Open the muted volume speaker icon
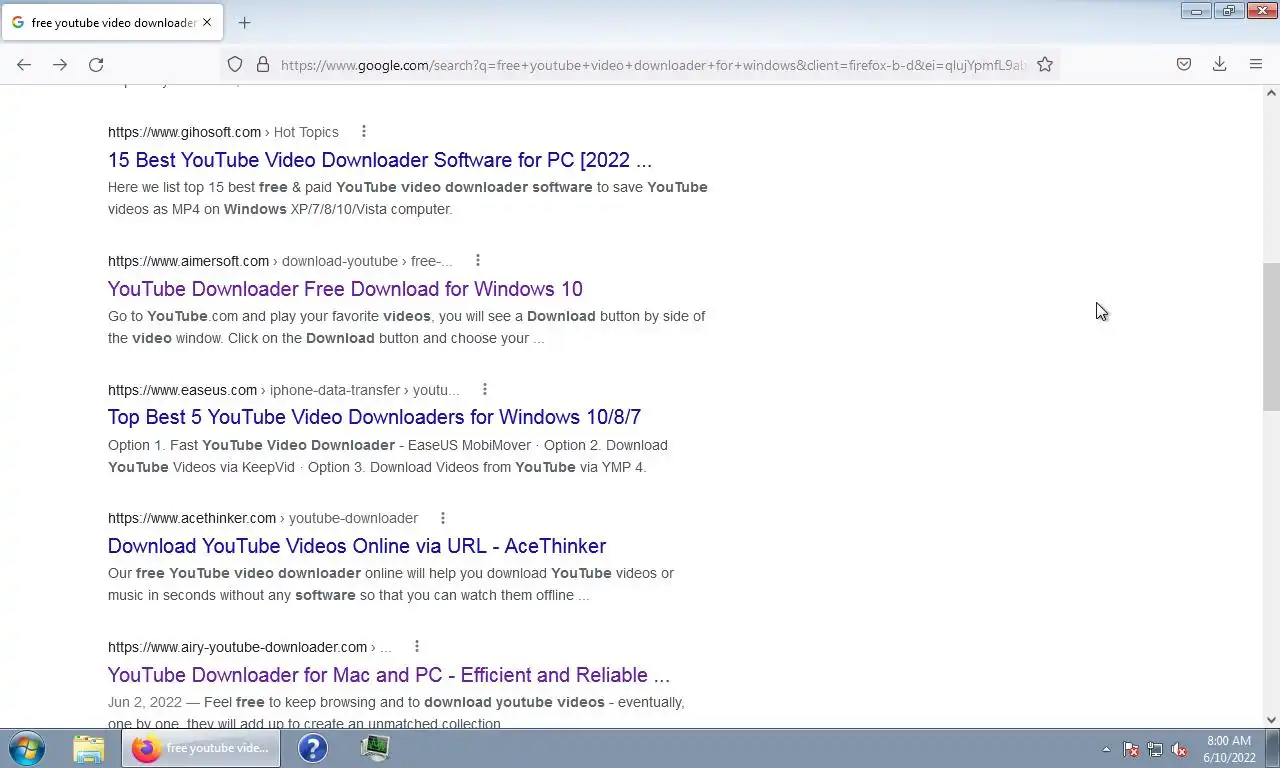Screen dimensions: 1280x768 tap(1179, 749)
